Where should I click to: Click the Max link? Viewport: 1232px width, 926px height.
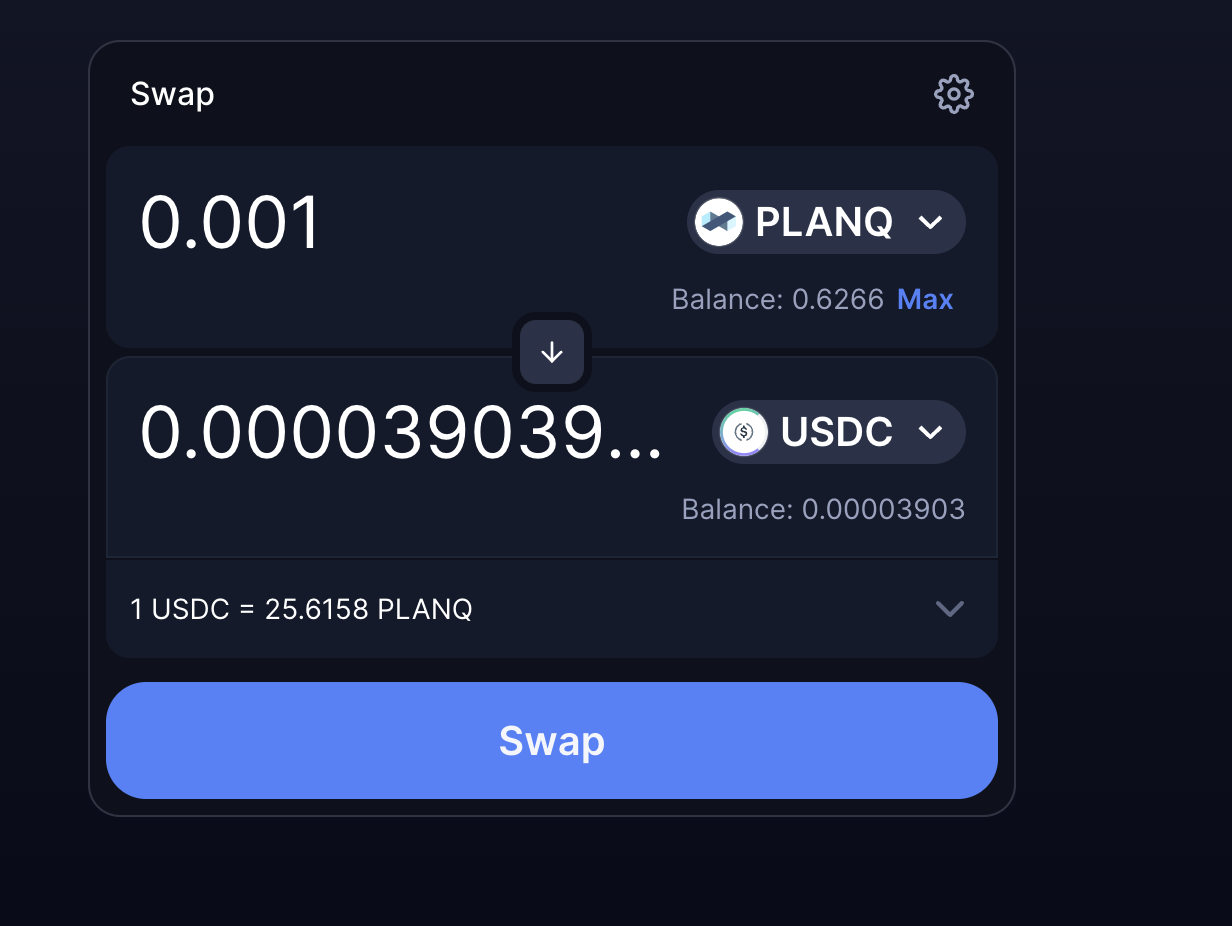(925, 299)
